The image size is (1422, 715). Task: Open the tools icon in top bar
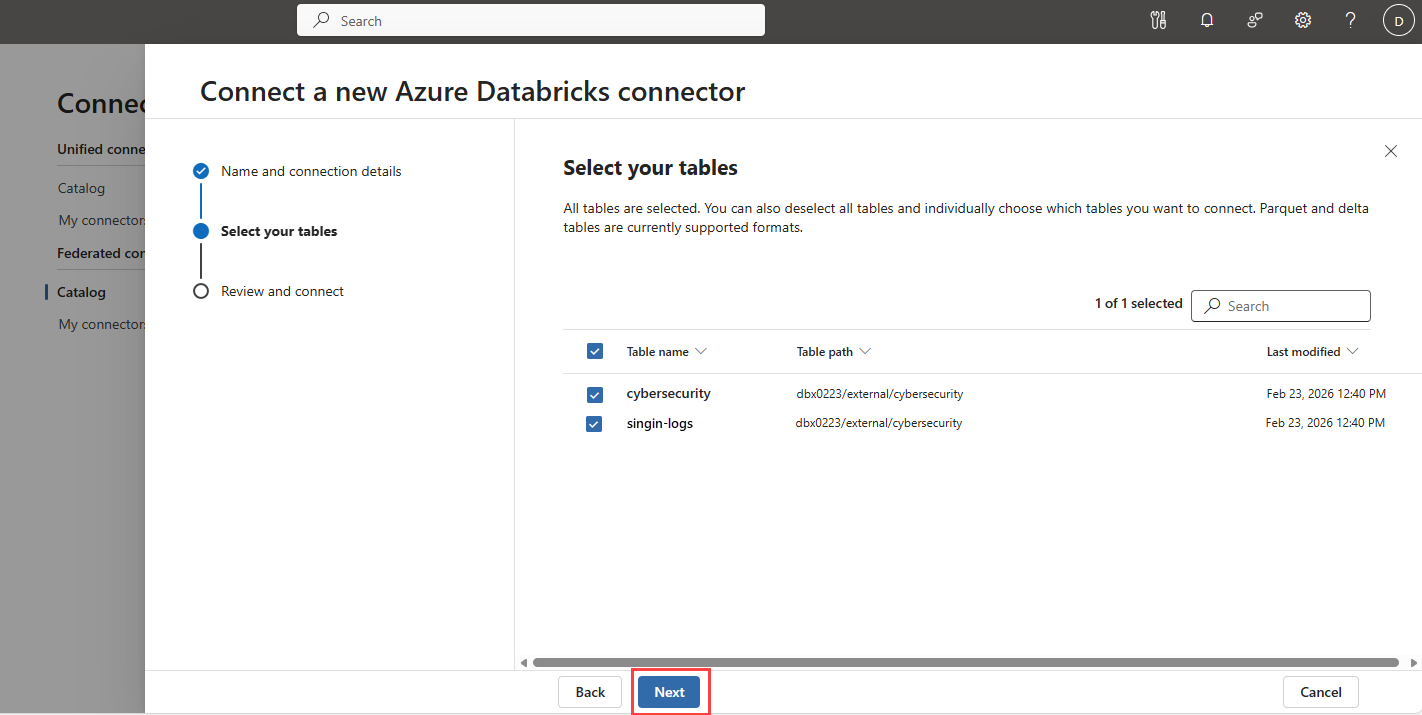[x=1159, y=20]
